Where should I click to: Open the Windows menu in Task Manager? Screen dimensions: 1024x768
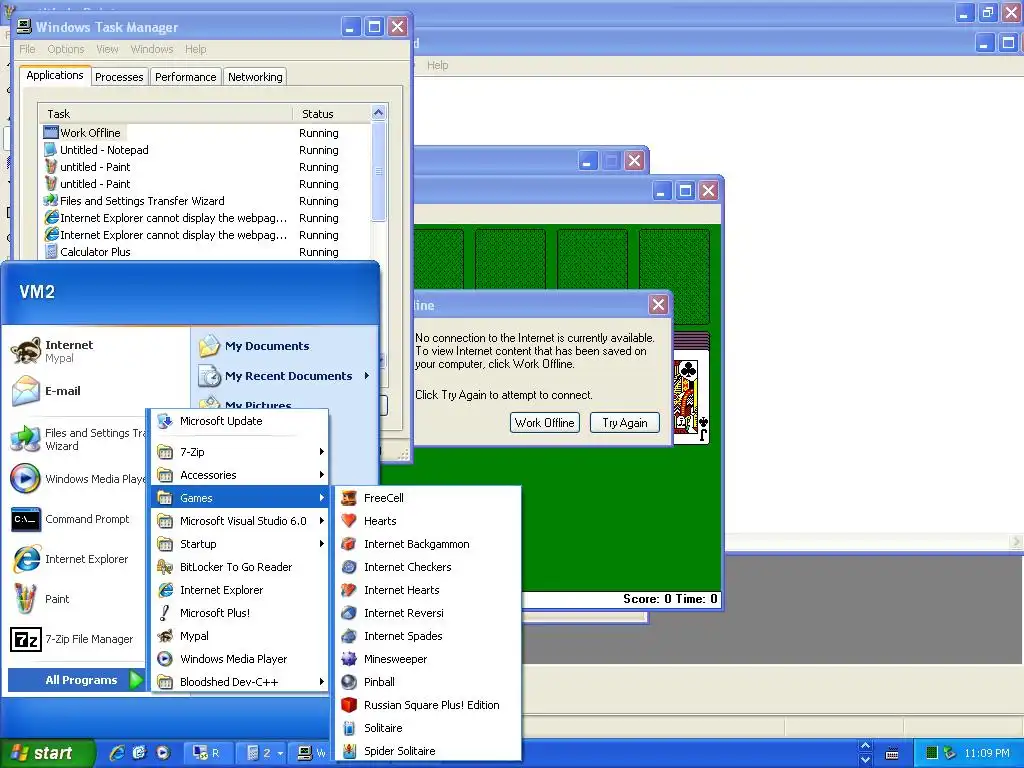coord(152,49)
